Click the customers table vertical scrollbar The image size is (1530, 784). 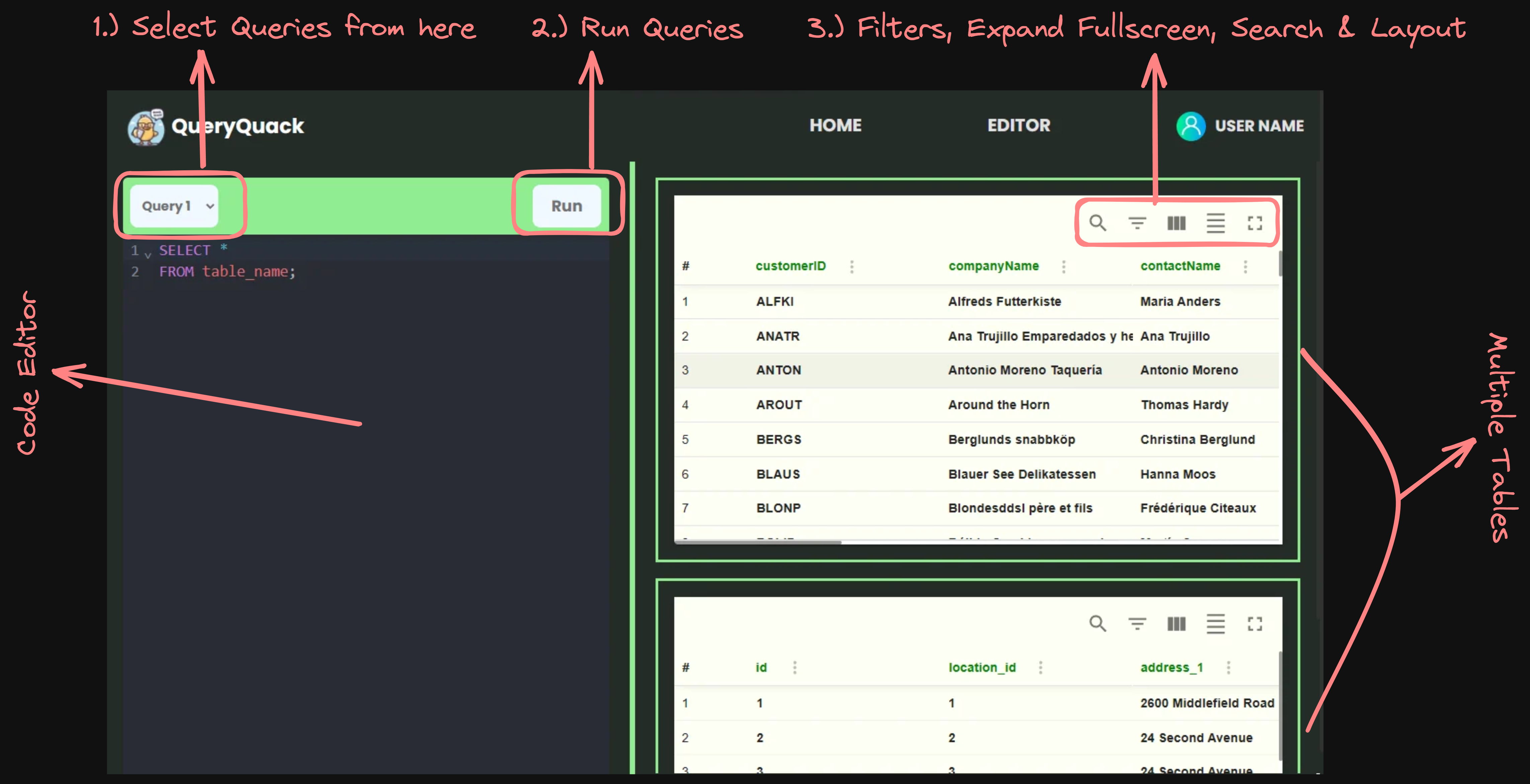(x=1280, y=264)
